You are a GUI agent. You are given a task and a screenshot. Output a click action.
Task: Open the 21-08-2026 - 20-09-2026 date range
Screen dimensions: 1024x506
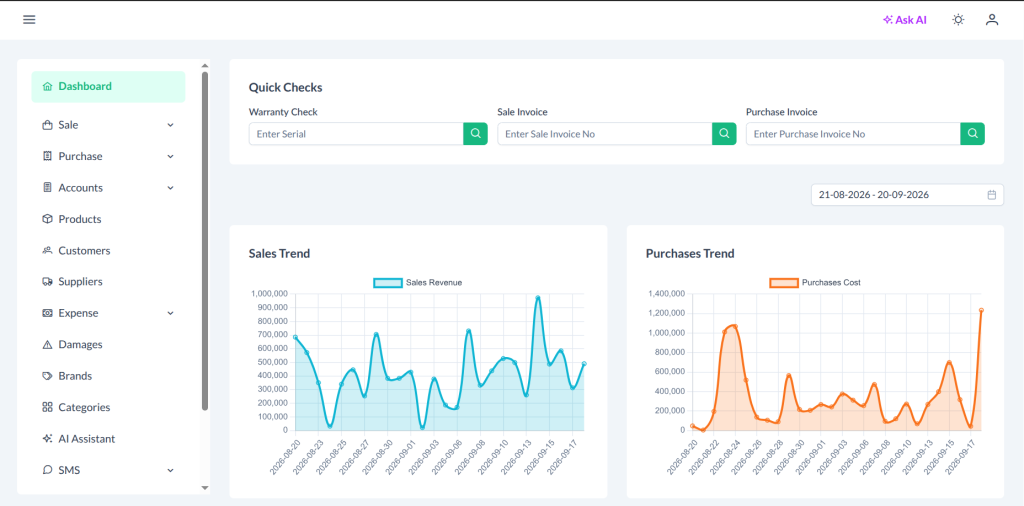click(x=907, y=195)
